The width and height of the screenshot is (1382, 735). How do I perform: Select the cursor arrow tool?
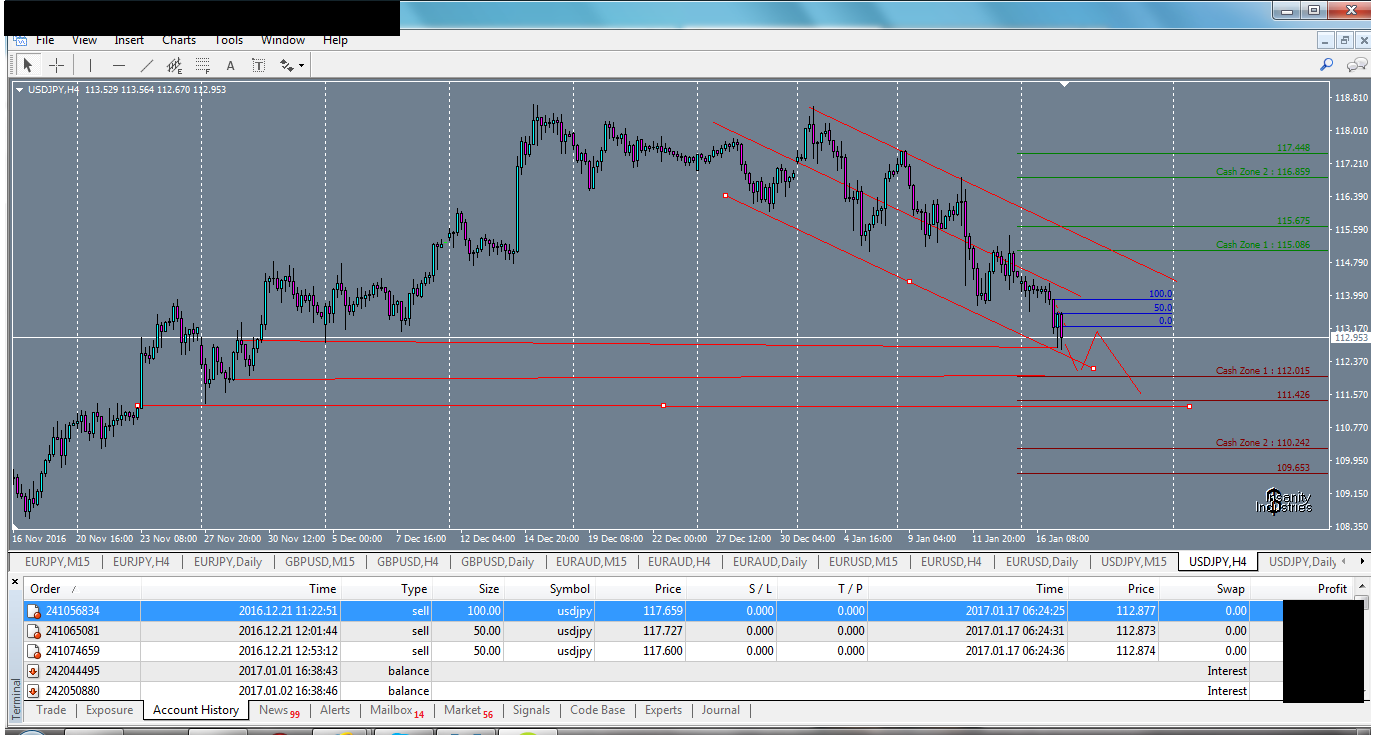tap(28, 65)
